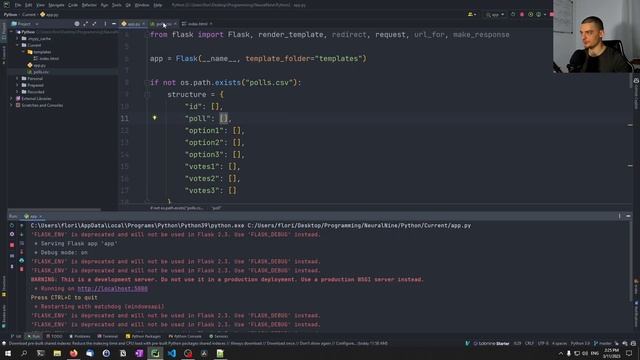Hide the Project tool window

pyautogui.click(x=114, y=24)
